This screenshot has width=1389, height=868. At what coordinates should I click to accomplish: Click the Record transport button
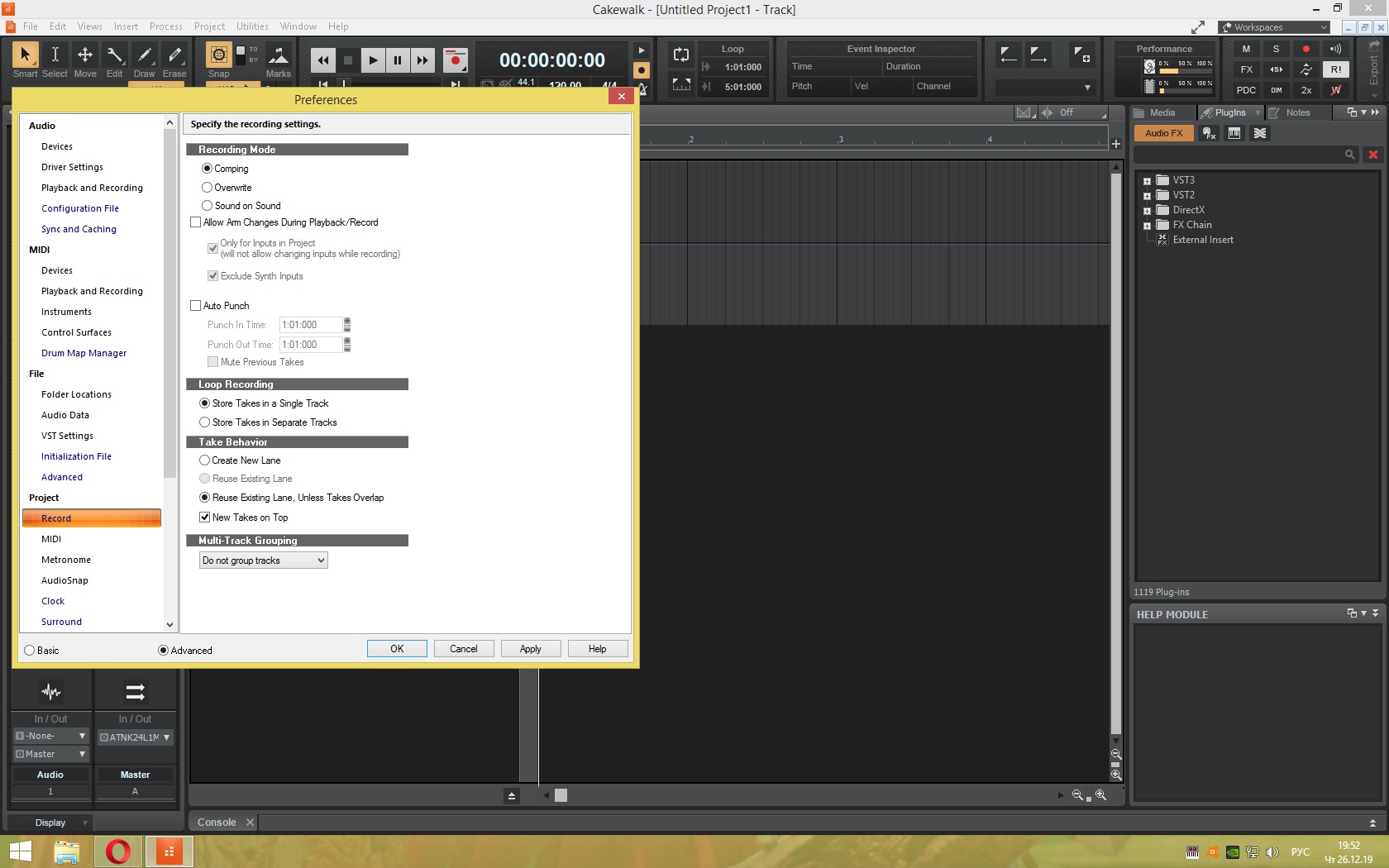click(455, 60)
